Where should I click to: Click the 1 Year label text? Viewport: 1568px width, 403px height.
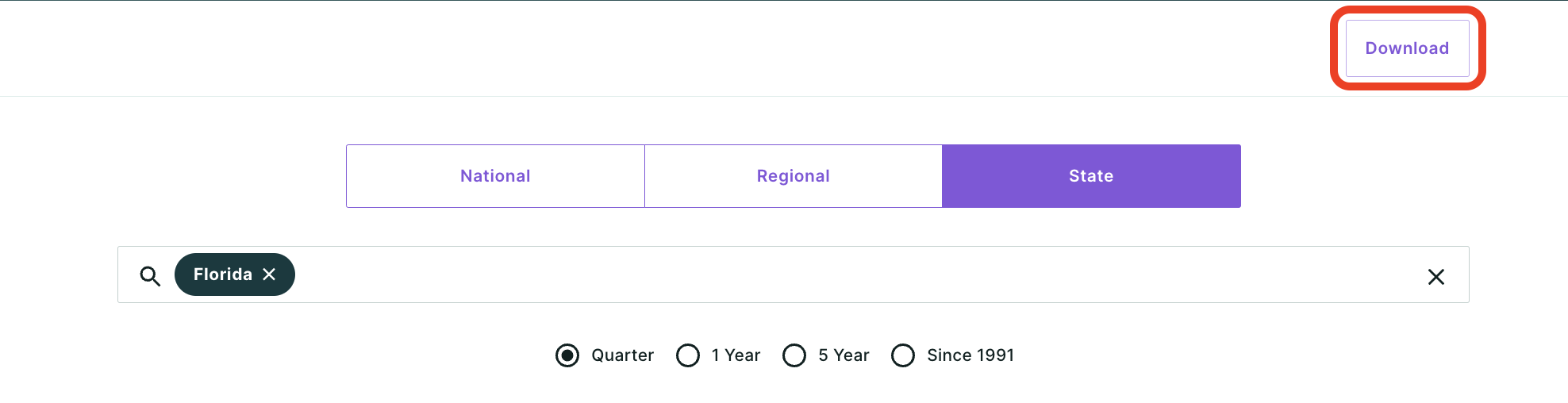pyautogui.click(x=736, y=355)
